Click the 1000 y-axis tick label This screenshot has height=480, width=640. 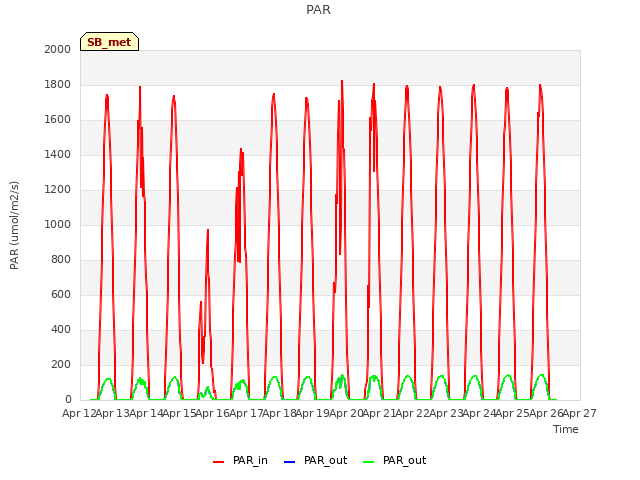[58, 224]
